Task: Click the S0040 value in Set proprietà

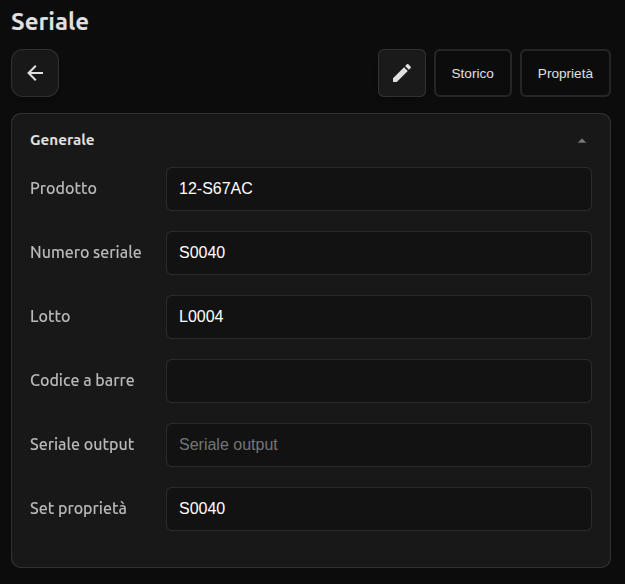Action: point(202,509)
